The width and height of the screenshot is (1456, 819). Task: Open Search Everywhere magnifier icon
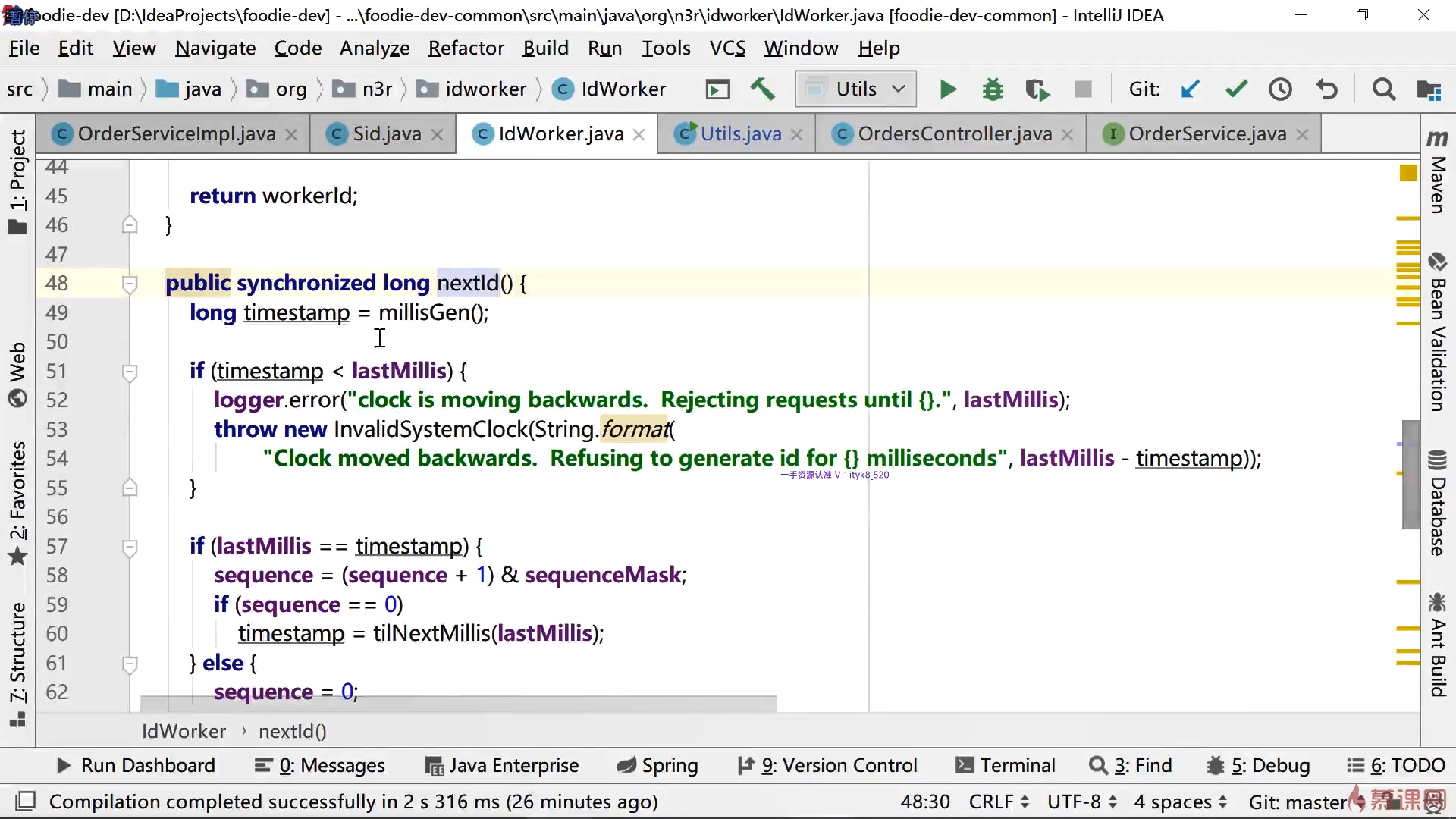pos(1383,89)
